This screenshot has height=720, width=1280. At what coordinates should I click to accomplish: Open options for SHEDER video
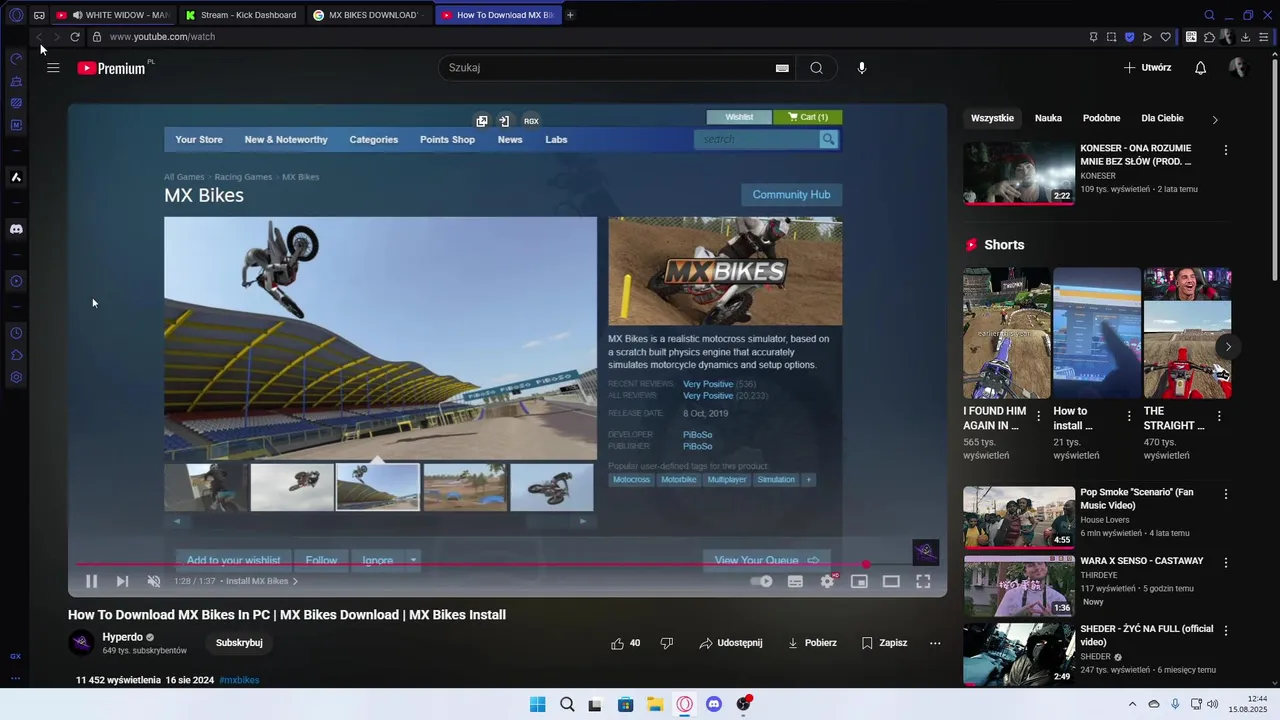1226,631
